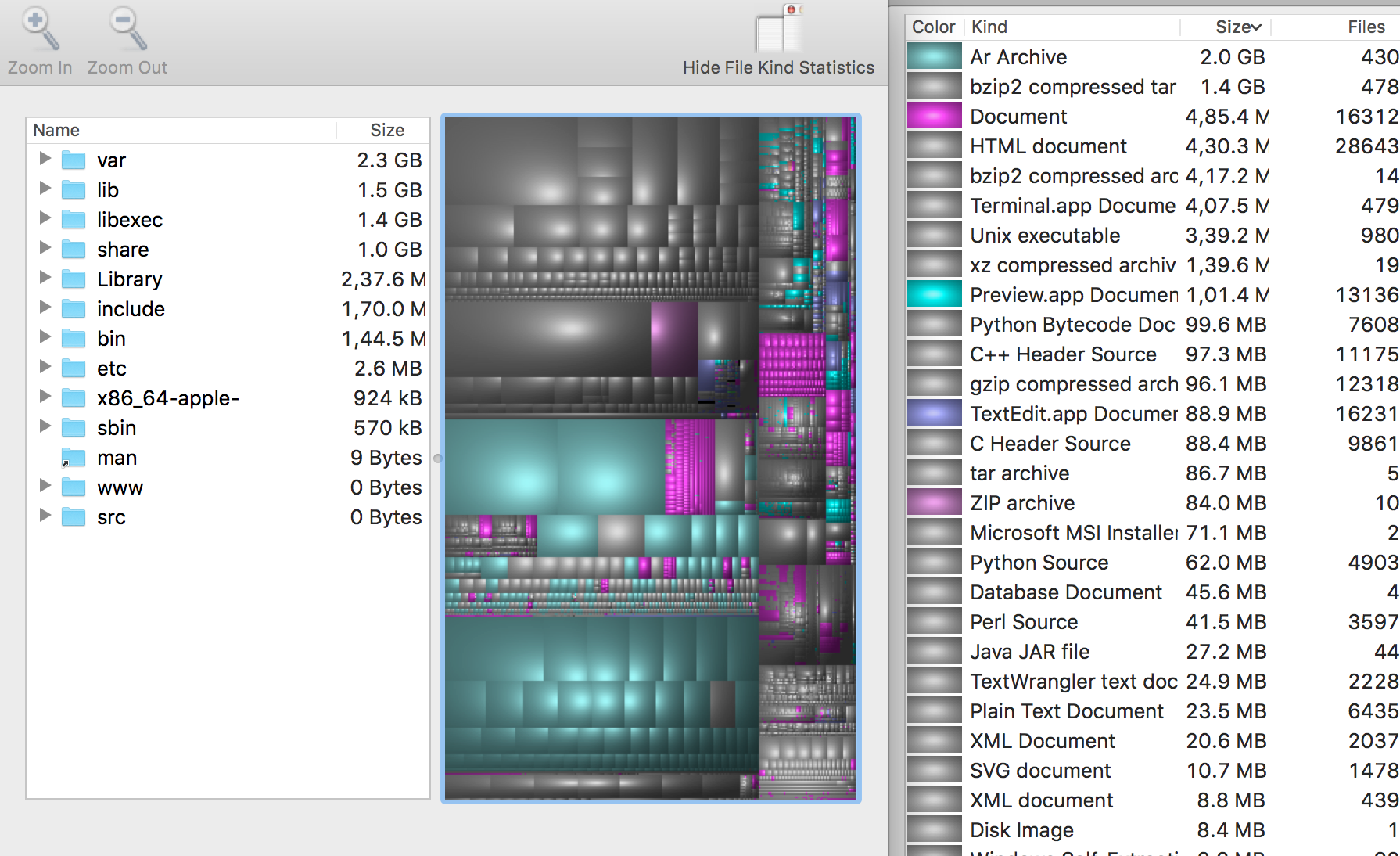The width and height of the screenshot is (1400, 856).
Task: Expand the libexec folder
Action: [45, 218]
